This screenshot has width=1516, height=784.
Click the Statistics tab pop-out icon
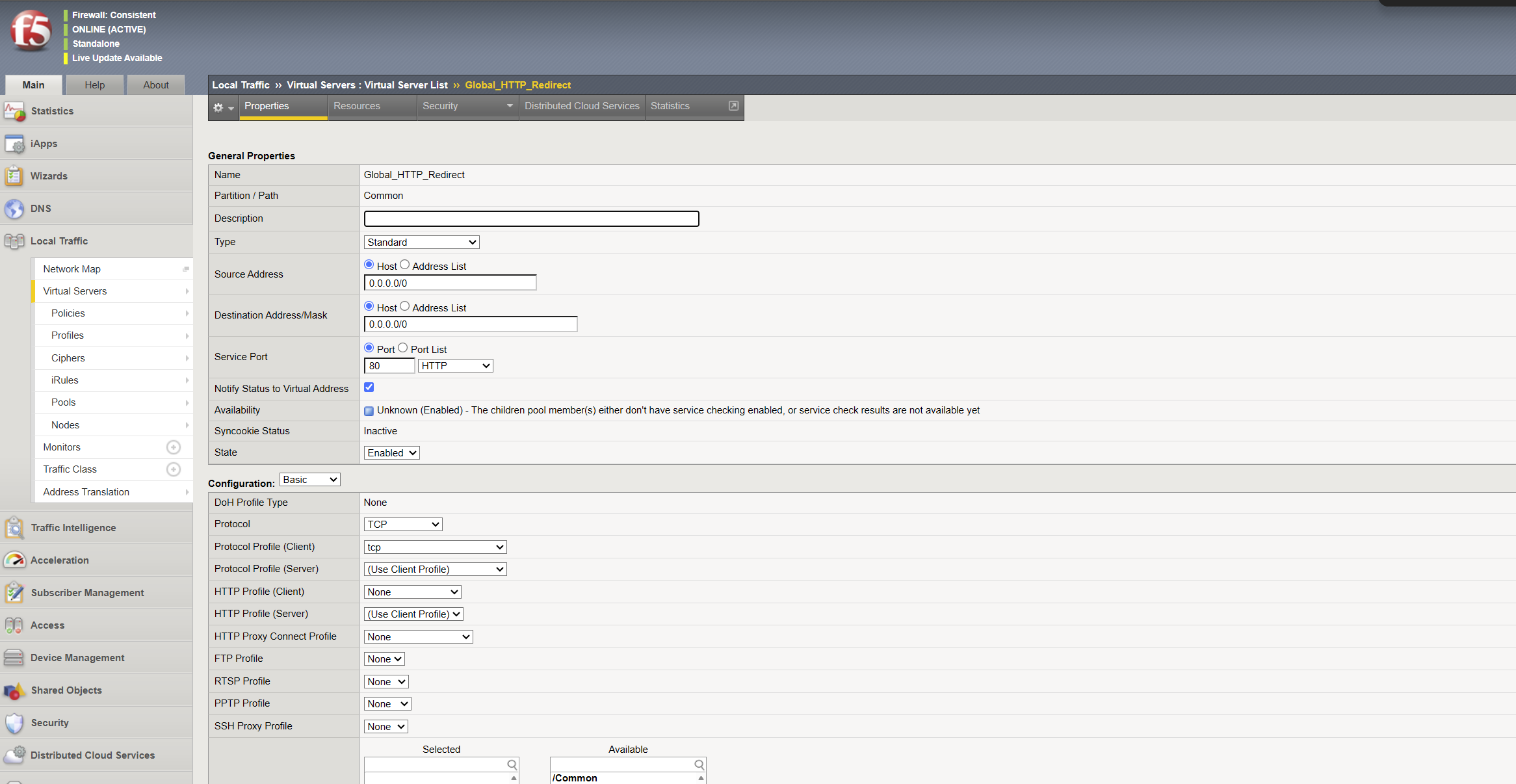[733, 106]
